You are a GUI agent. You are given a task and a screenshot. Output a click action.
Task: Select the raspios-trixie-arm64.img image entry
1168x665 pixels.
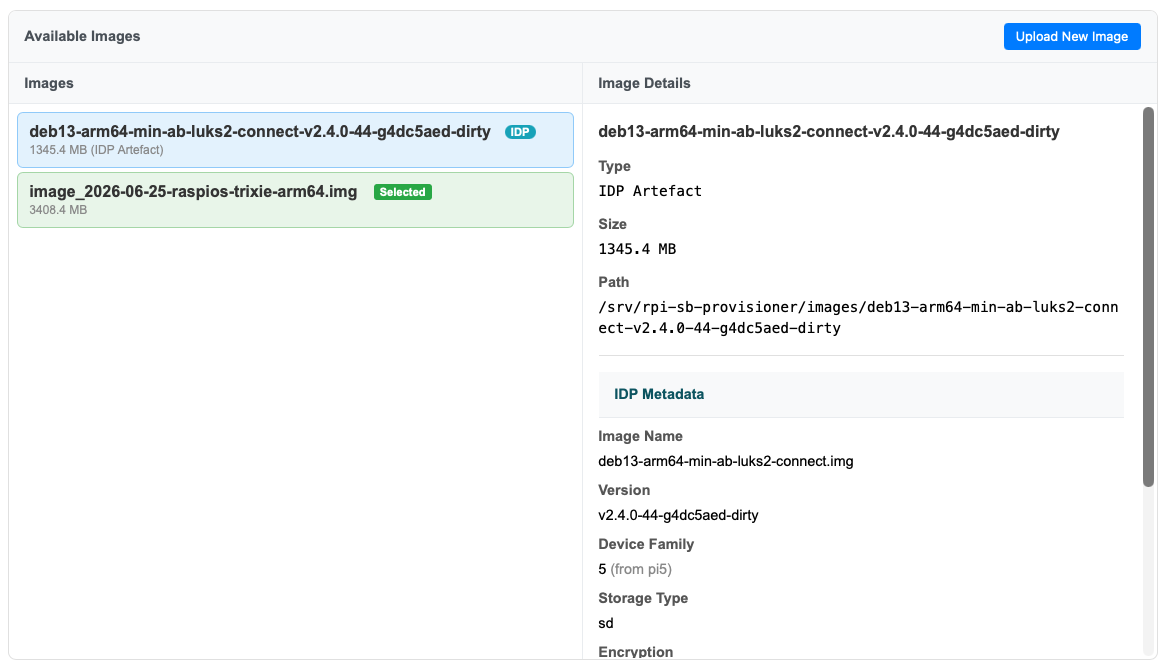295,200
